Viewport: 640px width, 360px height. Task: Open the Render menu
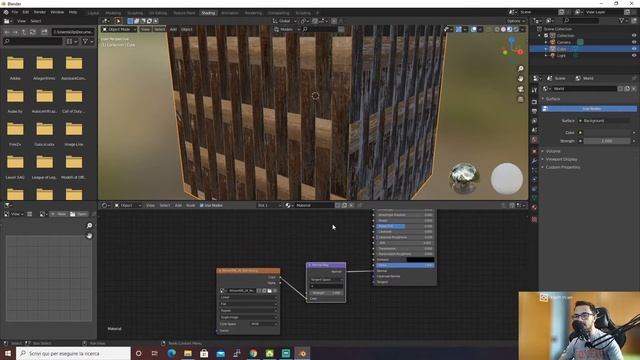click(40, 12)
